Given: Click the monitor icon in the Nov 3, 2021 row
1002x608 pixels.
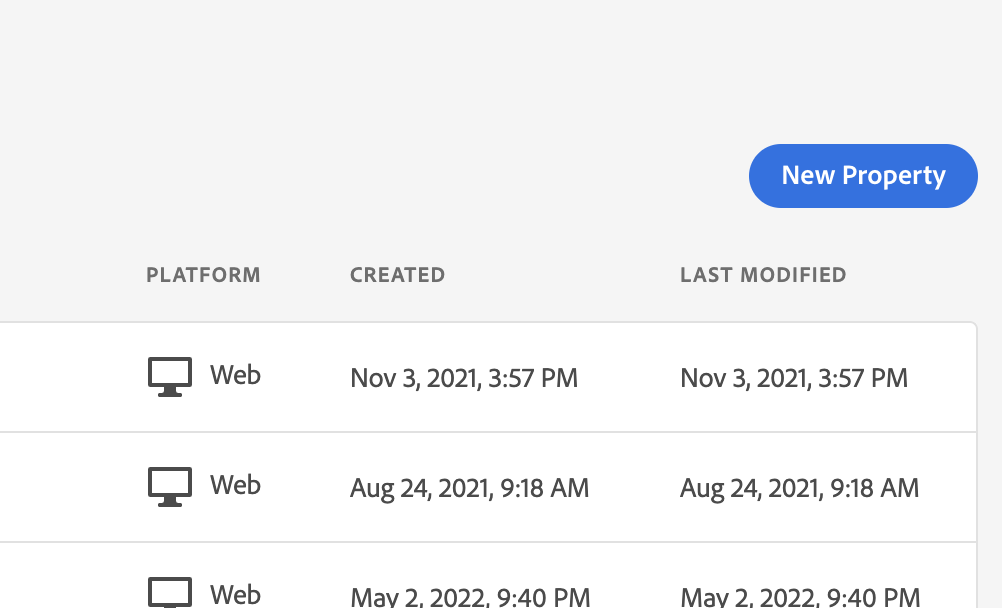Looking at the screenshot, I should (169, 377).
